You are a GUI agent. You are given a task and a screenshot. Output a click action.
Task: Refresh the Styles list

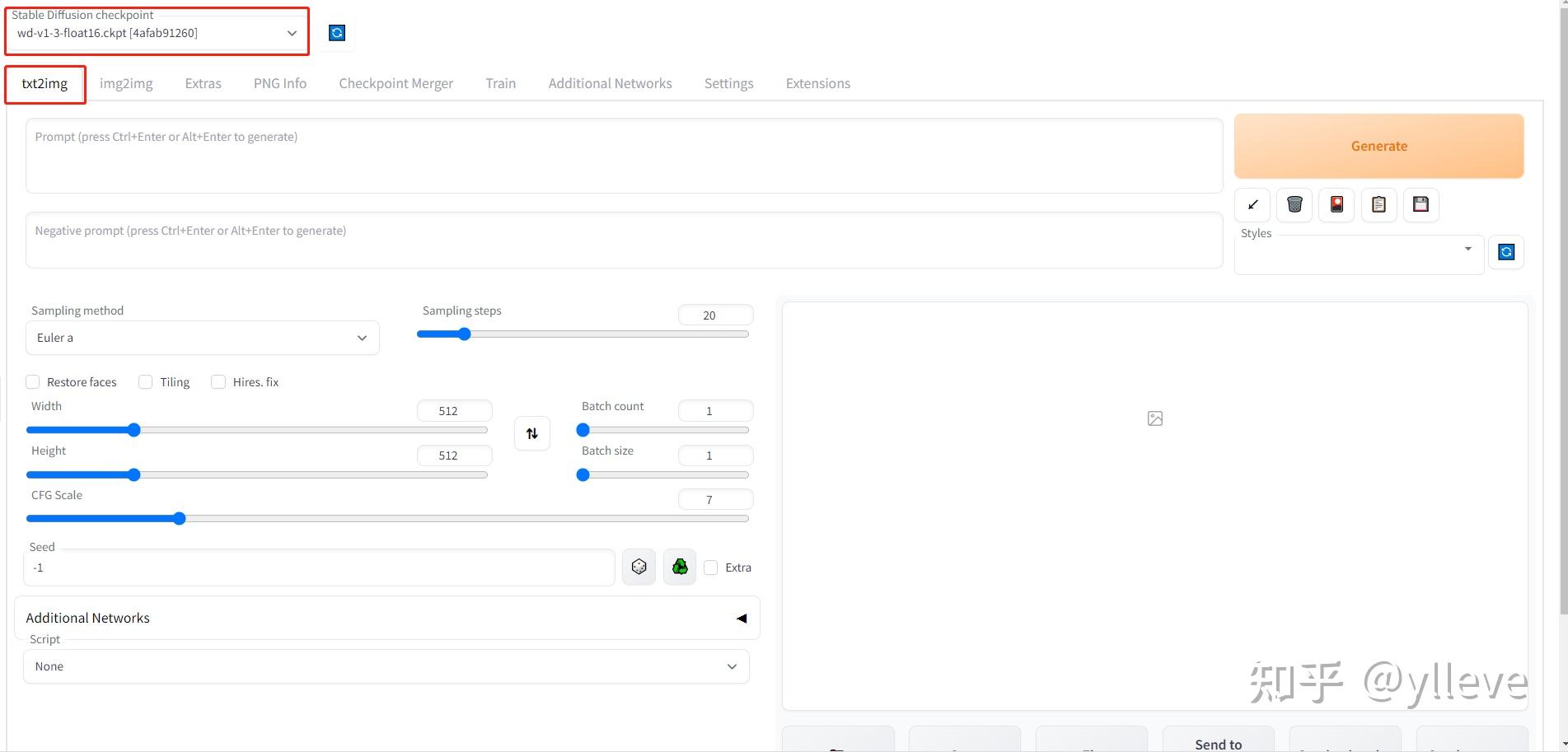tap(1506, 252)
